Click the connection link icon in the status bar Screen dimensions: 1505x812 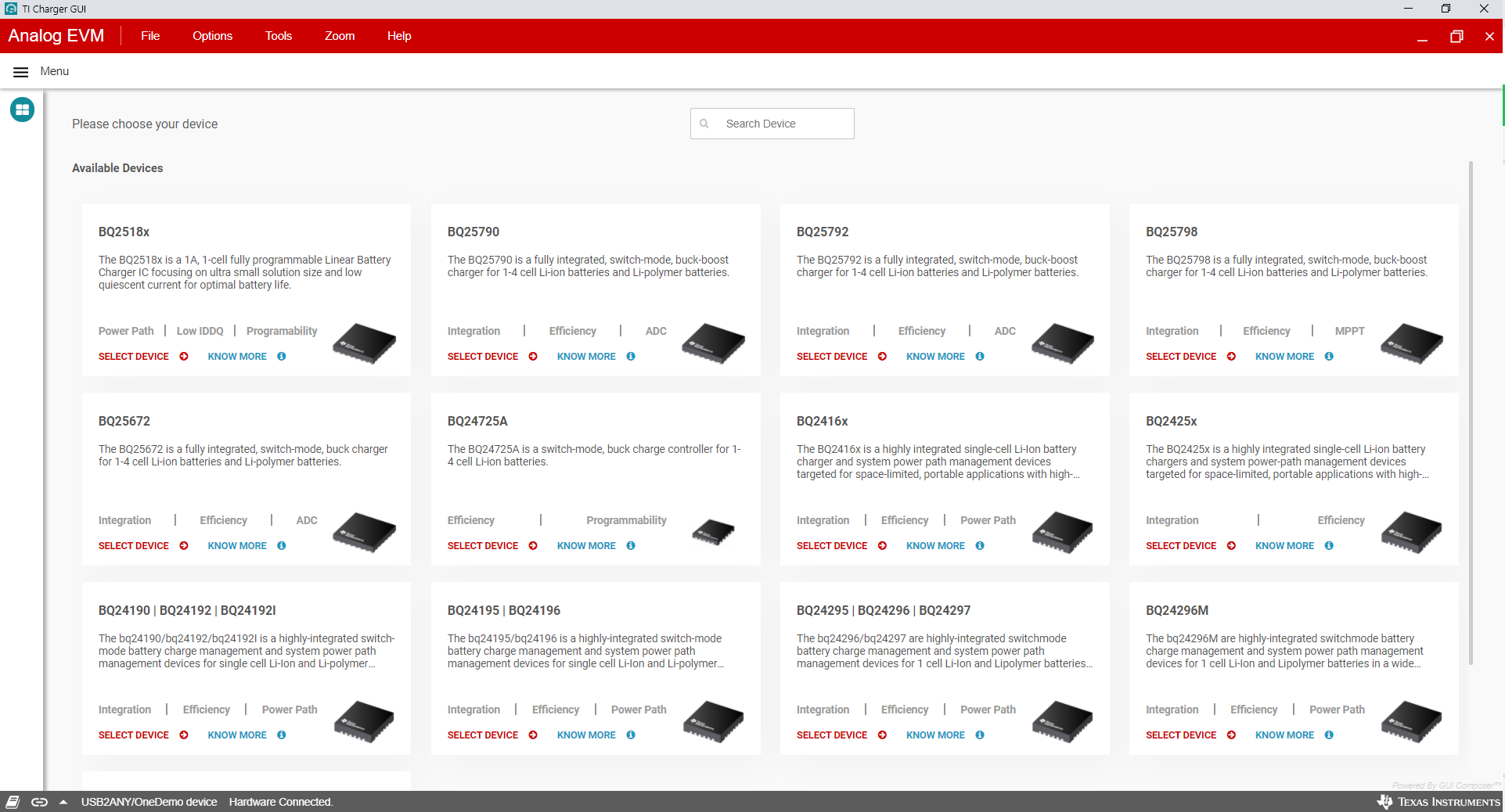[39, 802]
